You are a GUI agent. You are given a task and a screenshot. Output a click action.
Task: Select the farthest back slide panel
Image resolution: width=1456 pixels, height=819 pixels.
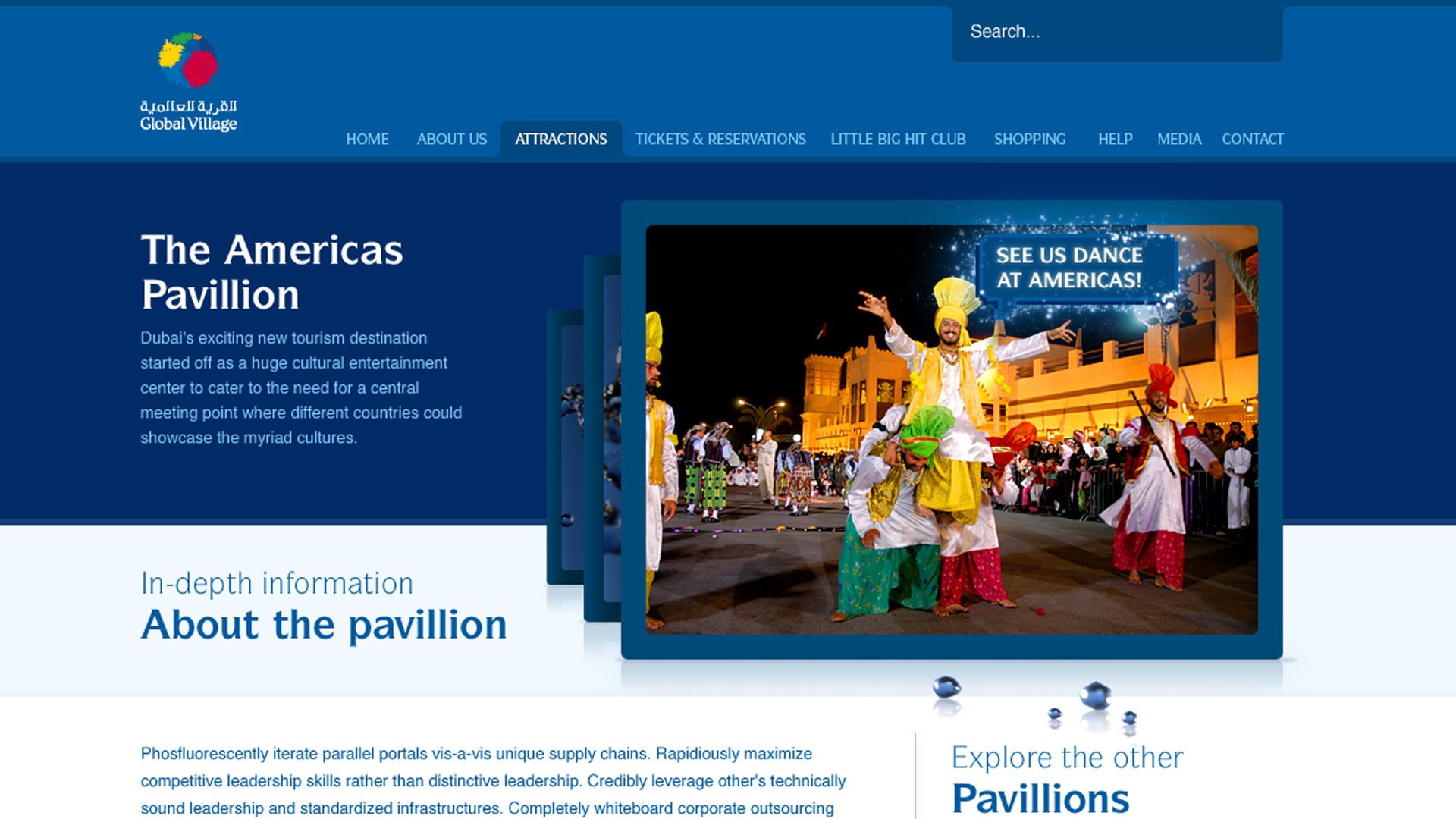click(564, 447)
